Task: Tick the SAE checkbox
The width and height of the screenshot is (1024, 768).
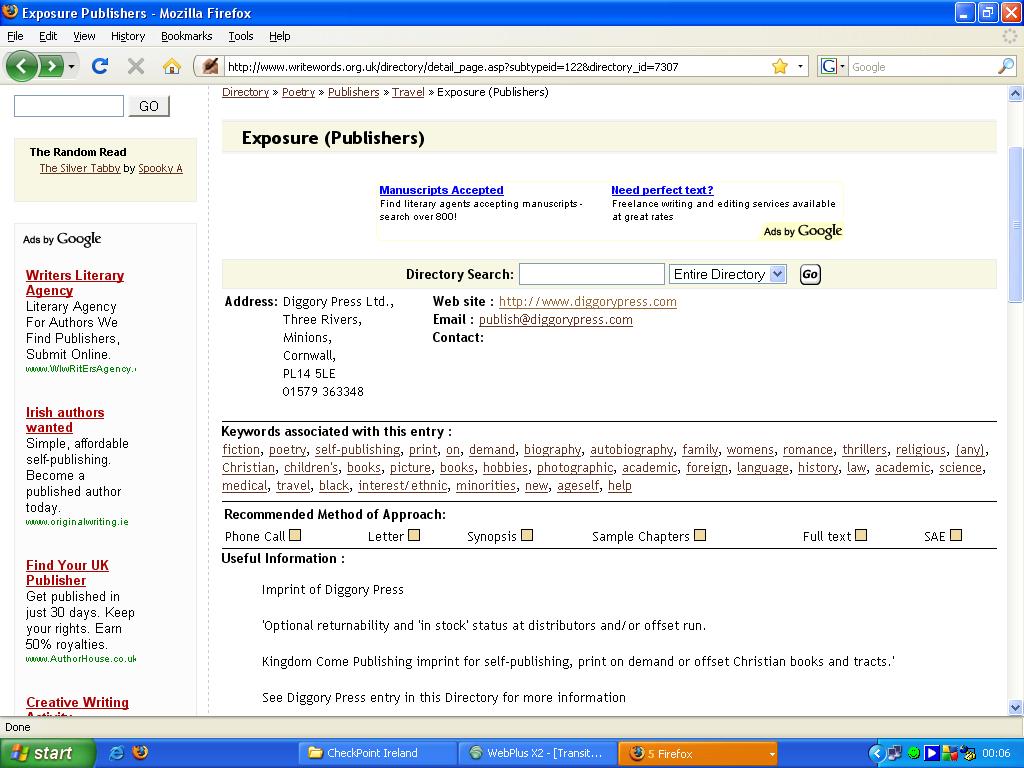Action: pyautogui.click(x=956, y=536)
